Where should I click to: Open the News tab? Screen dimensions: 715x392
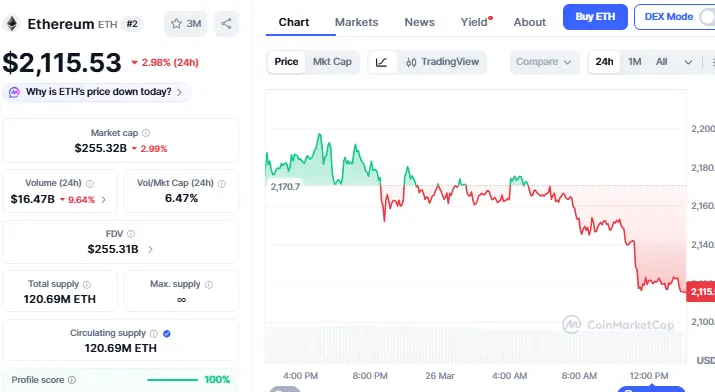[420, 22]
